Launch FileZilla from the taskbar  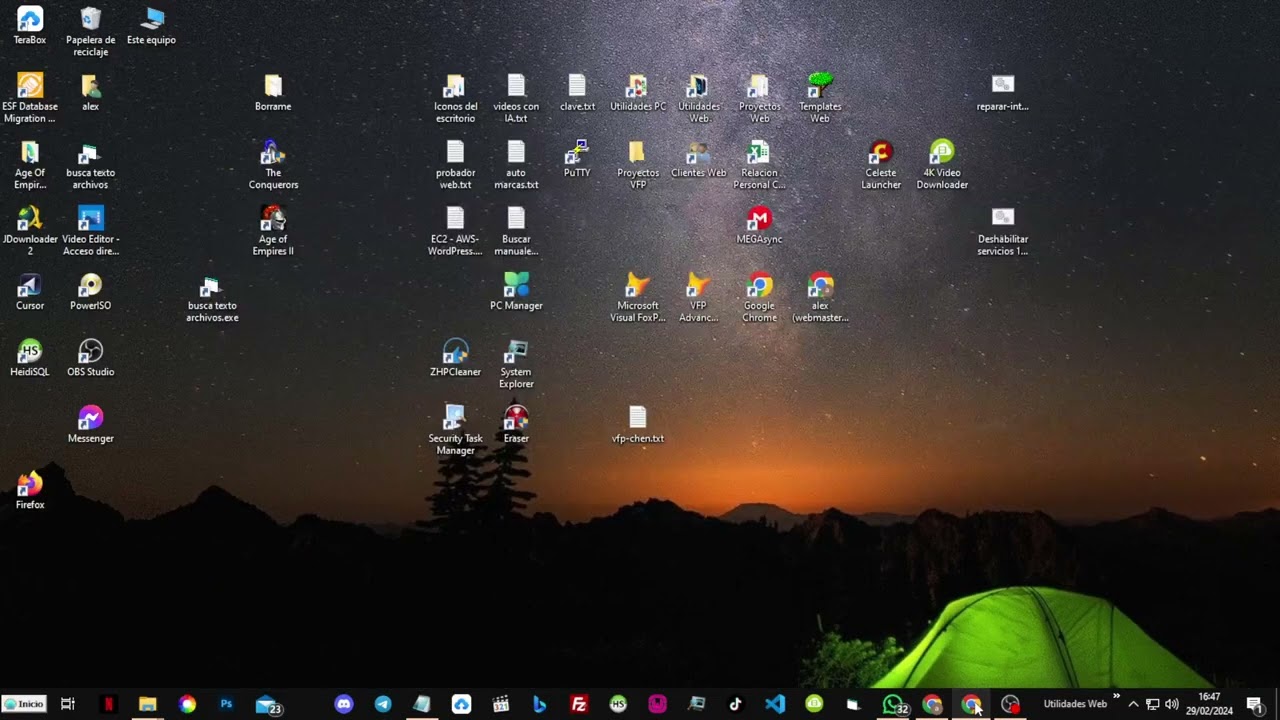pyautogui.click(x=578, y=704)
